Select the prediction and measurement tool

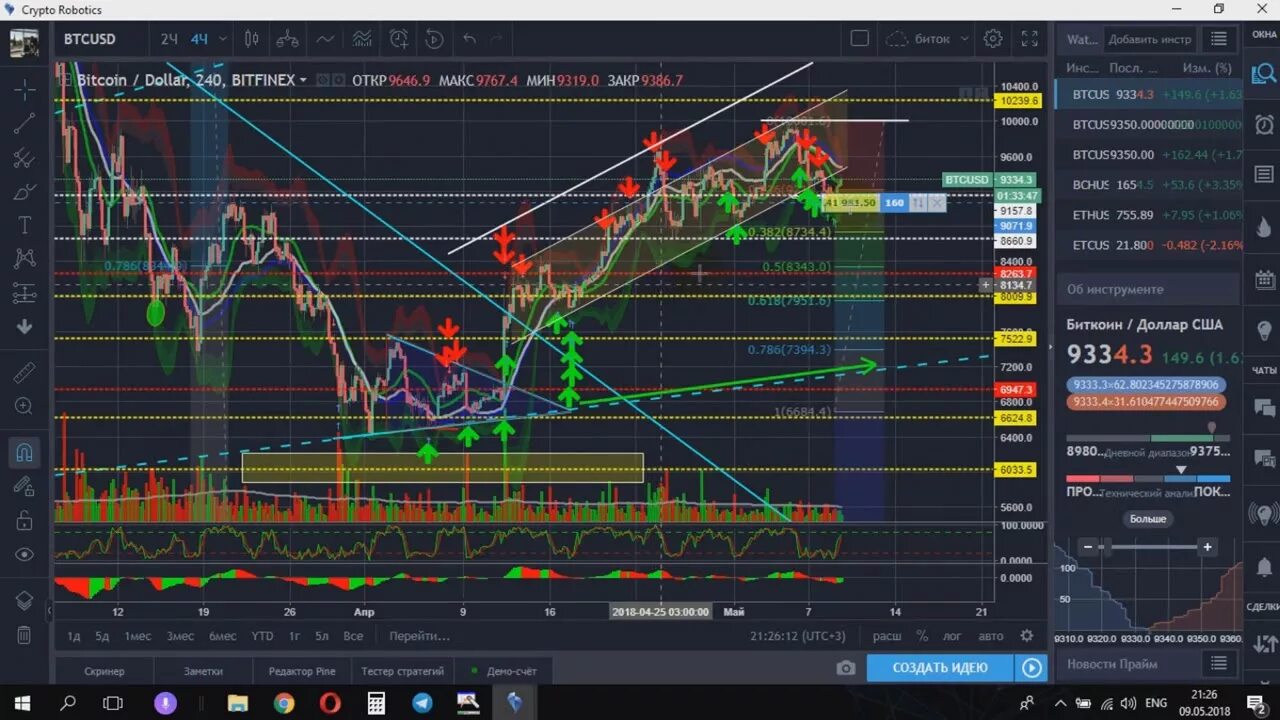pos(25,293)
